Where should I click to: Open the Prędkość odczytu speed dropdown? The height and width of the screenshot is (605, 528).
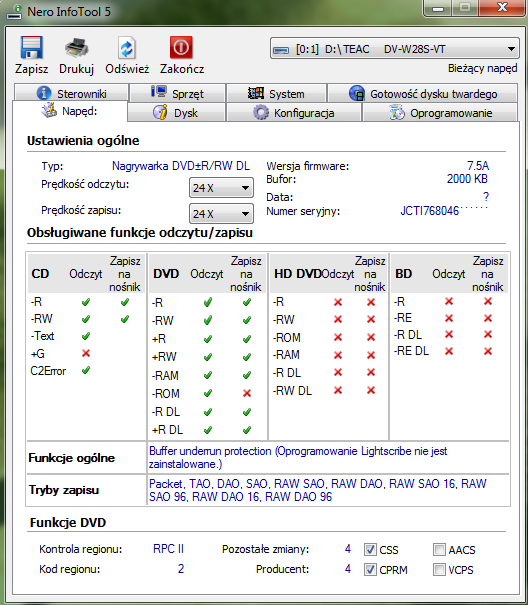(221, 188)
